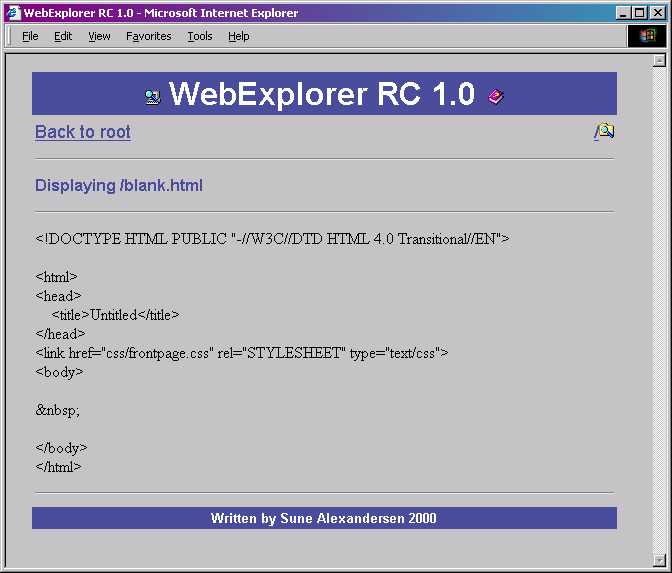Maximize the Internet Explorer window
The image size is (672, 573).
[640, 13]
